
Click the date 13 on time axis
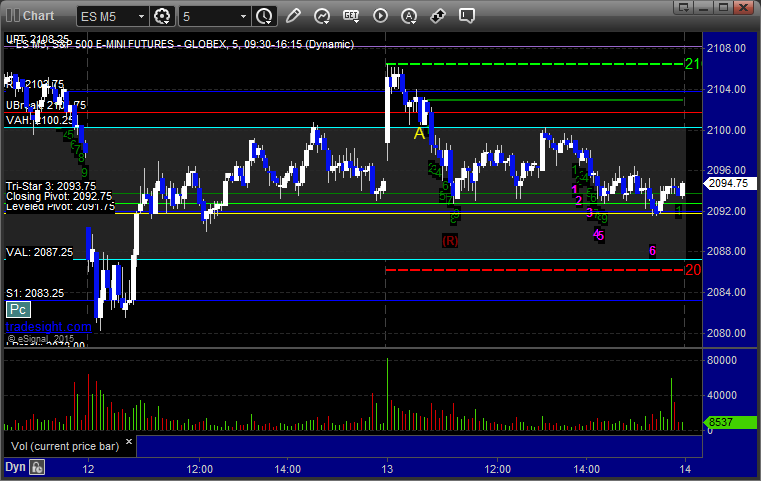coord(387,469)
